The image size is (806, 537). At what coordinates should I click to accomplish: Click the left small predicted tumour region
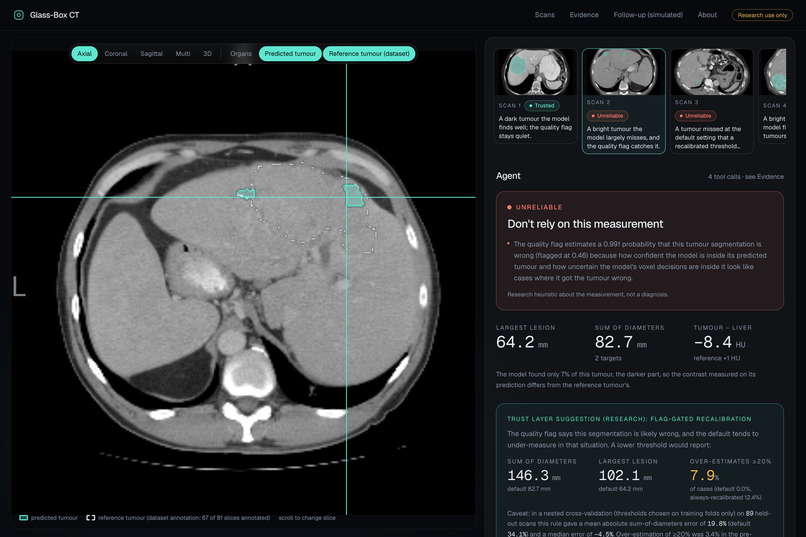[246, 194]
